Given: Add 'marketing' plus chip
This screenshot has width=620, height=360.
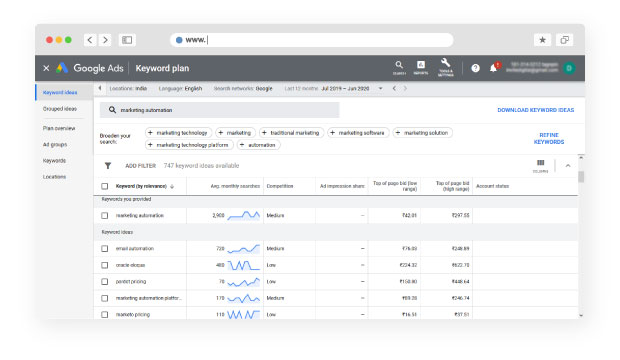Looking at the screenshot, I should click(235, 133).
